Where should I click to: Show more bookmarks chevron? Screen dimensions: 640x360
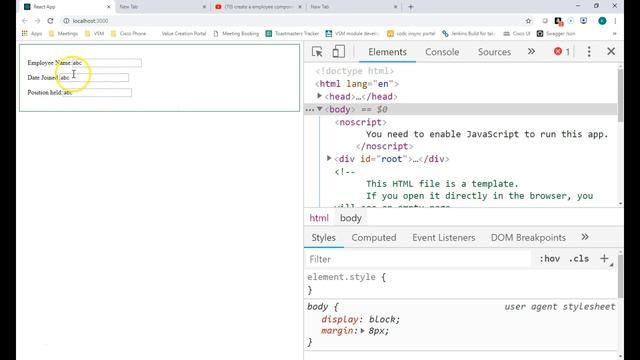(x=614, y=33)
